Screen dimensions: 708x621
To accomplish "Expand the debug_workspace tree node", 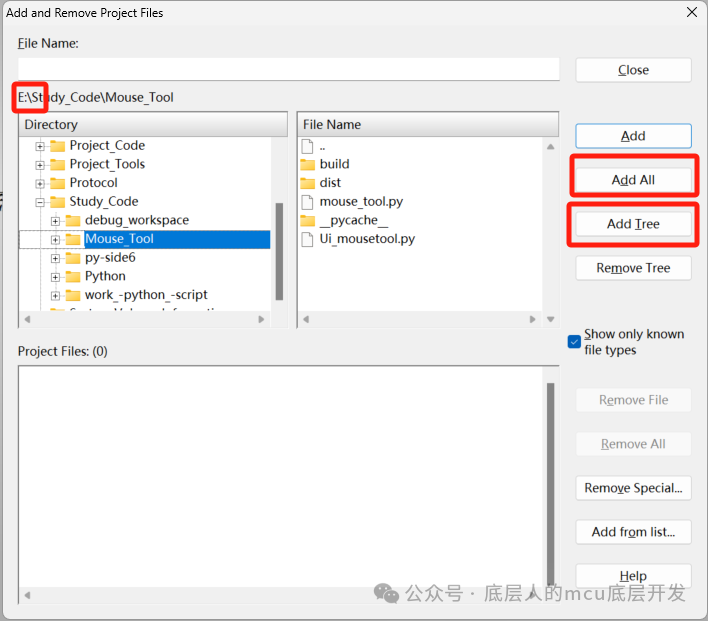I will pyautogui.click(x=56, y=220).
